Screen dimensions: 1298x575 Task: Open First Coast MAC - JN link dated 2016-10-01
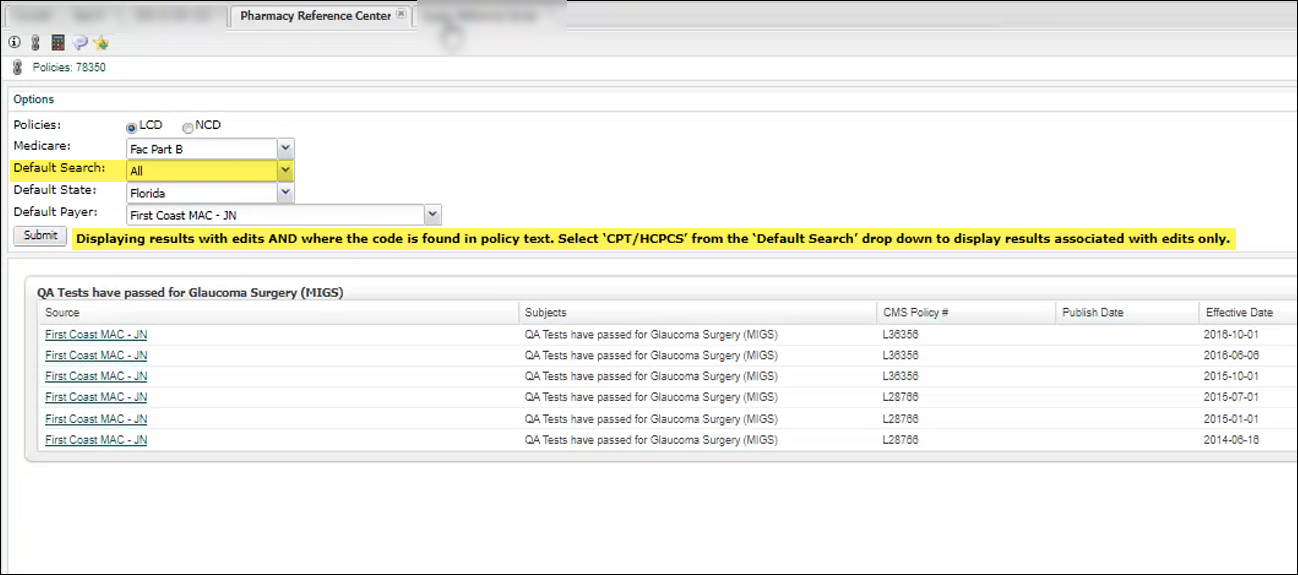(96, 334)
